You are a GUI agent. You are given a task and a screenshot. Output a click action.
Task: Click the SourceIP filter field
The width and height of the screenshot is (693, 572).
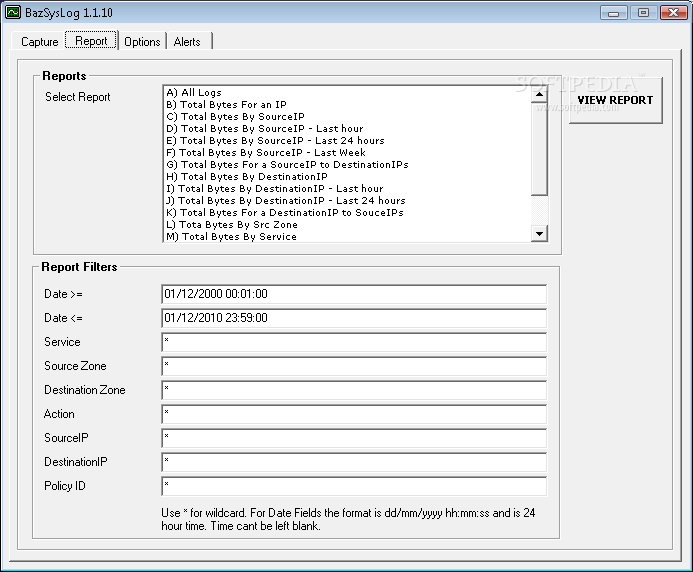pos(354,438)
